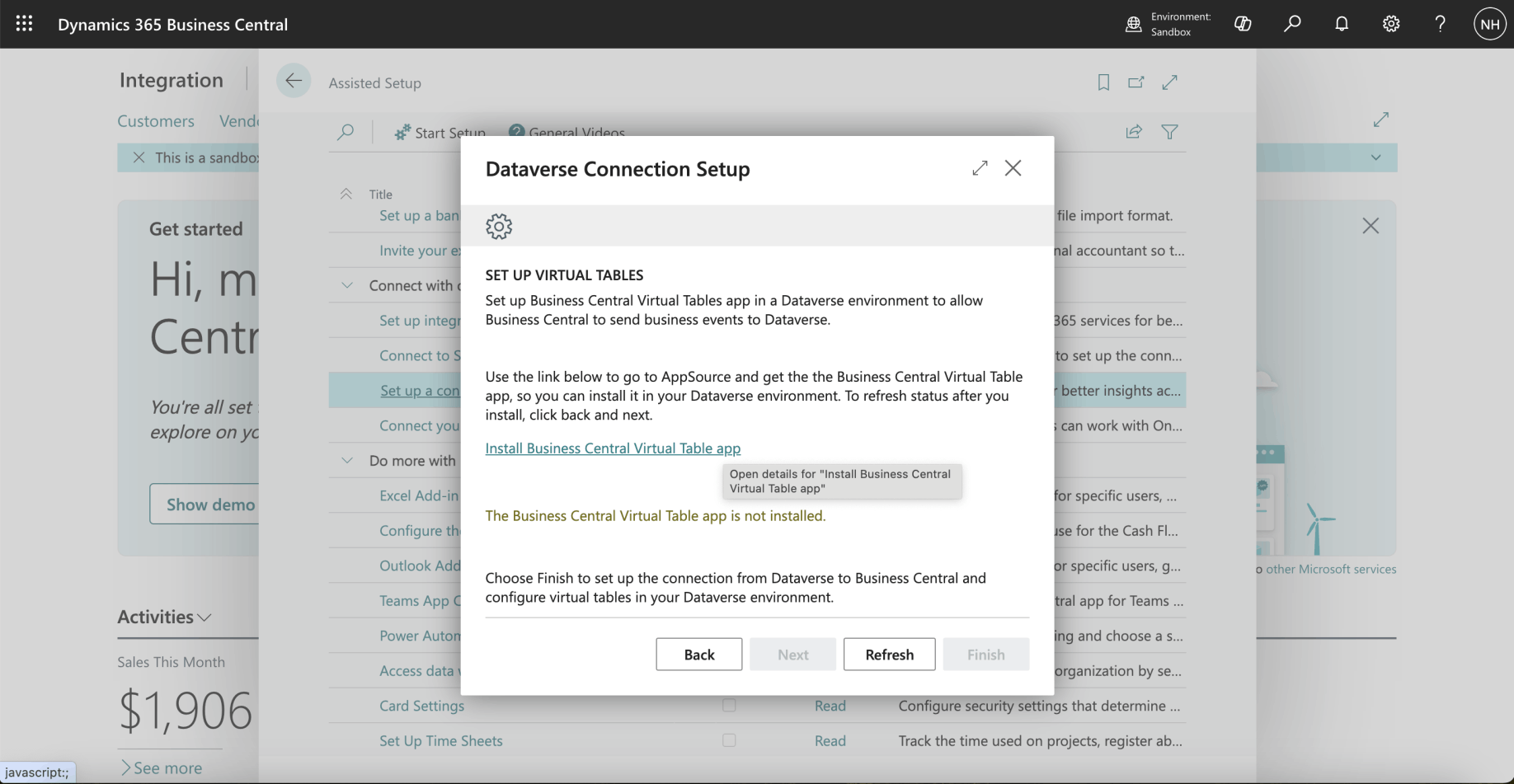
Task: Open the Power Automate setup row
Action: coord(420,636)
